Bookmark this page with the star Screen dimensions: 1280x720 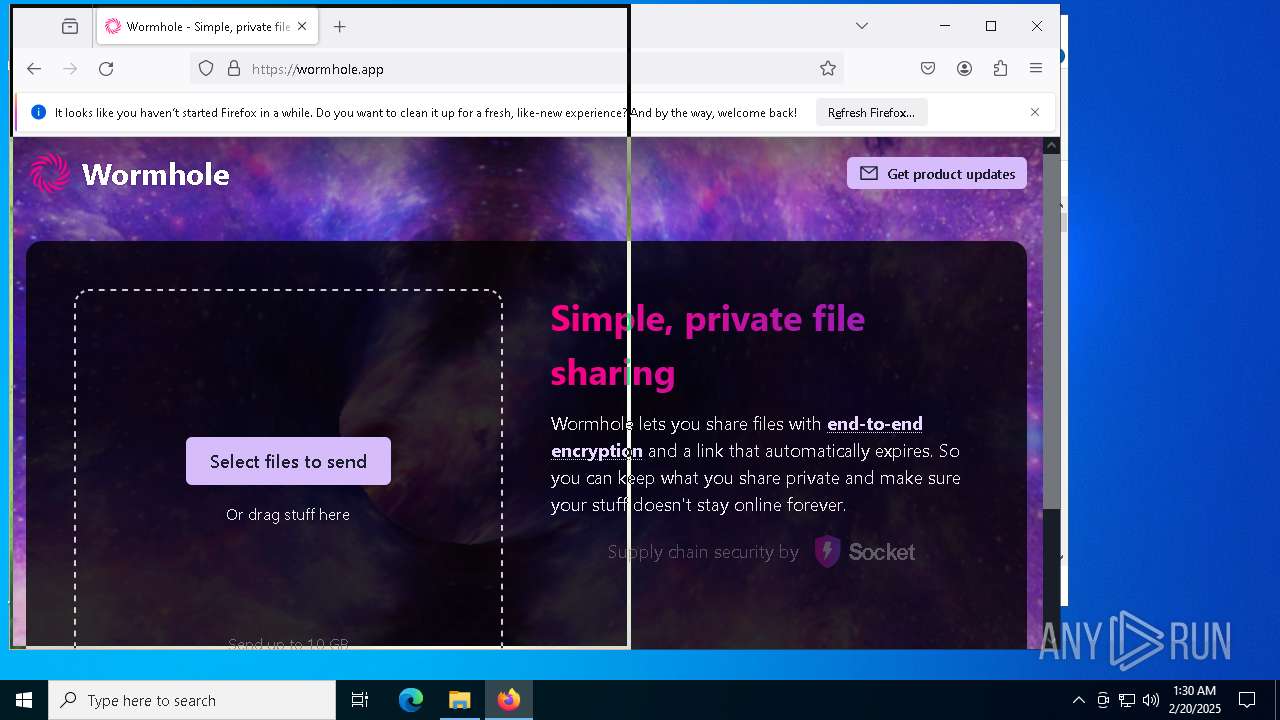pos(828,69)
